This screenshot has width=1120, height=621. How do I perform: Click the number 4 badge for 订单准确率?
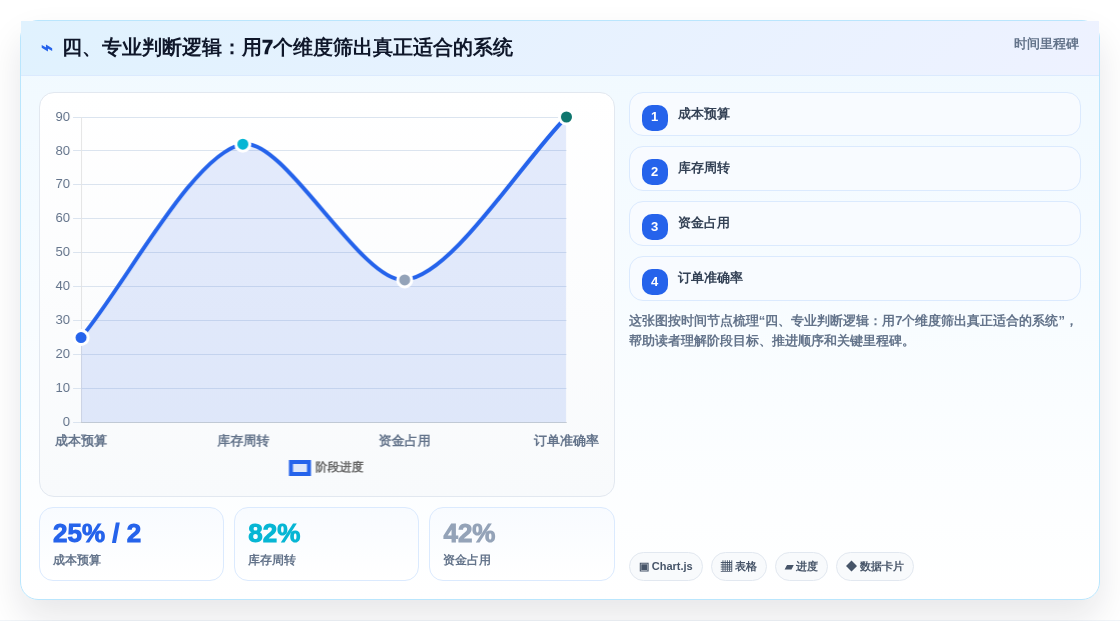[654, 282]
